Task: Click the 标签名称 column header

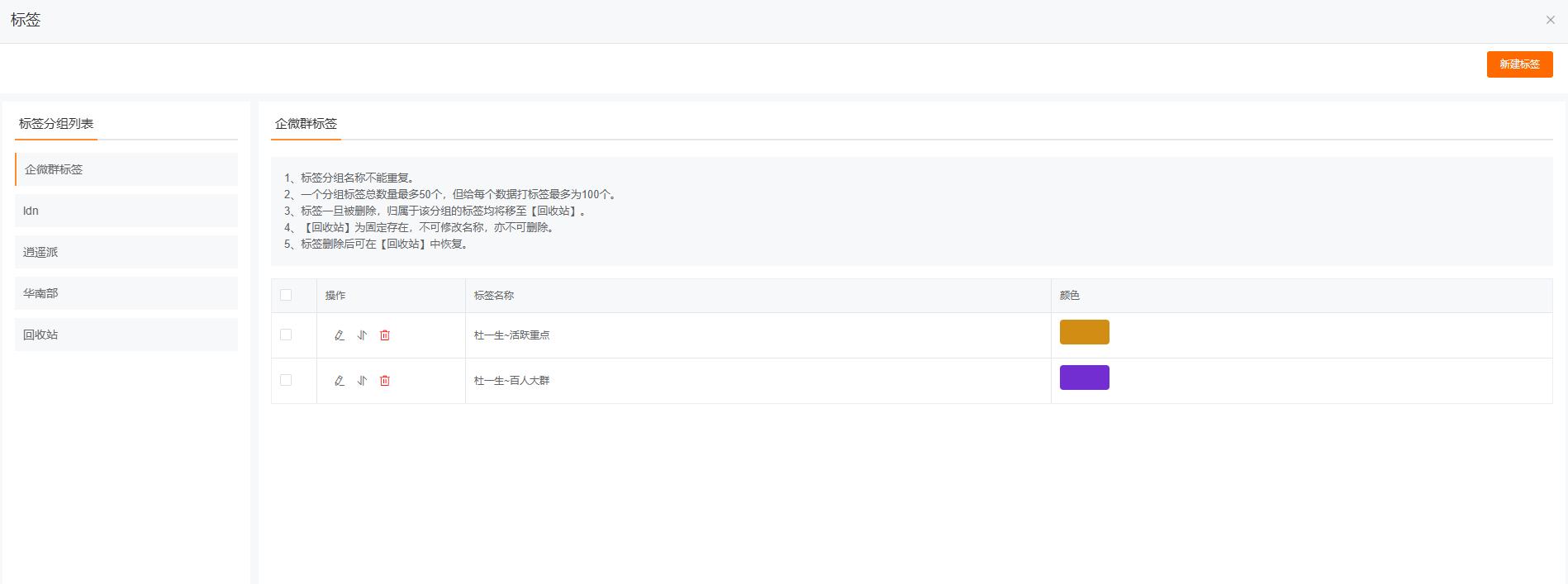Action: (x=494, y=296)
